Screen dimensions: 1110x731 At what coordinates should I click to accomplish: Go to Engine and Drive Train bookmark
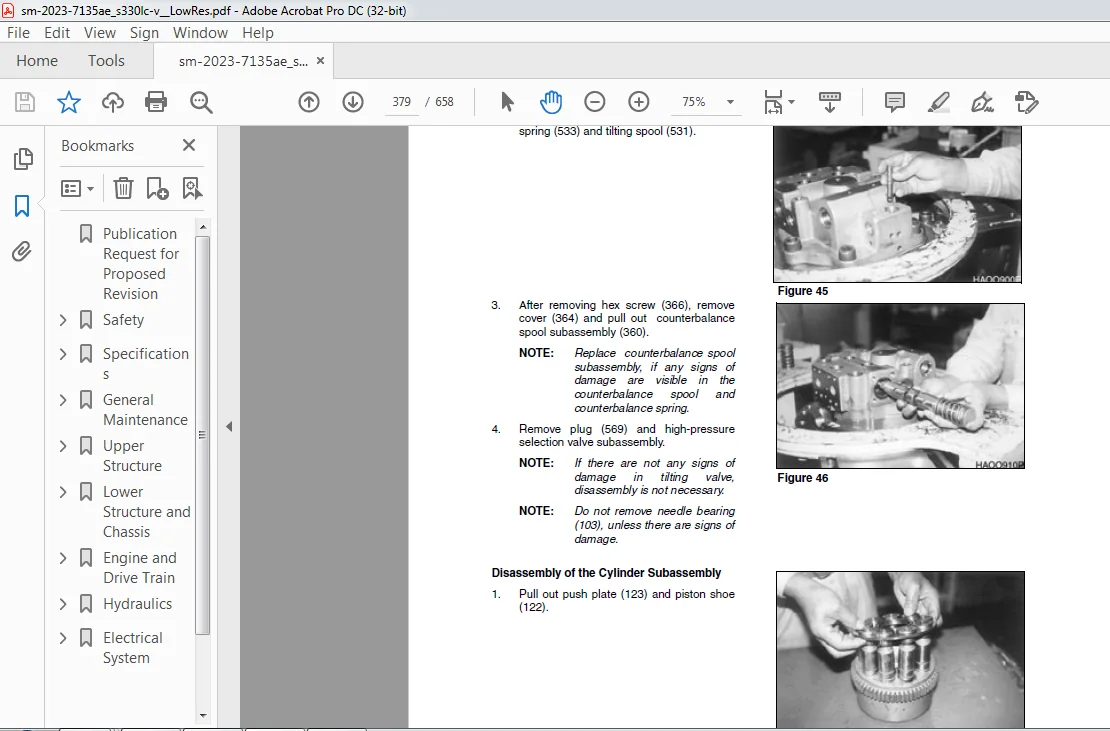tap(139, 568)
